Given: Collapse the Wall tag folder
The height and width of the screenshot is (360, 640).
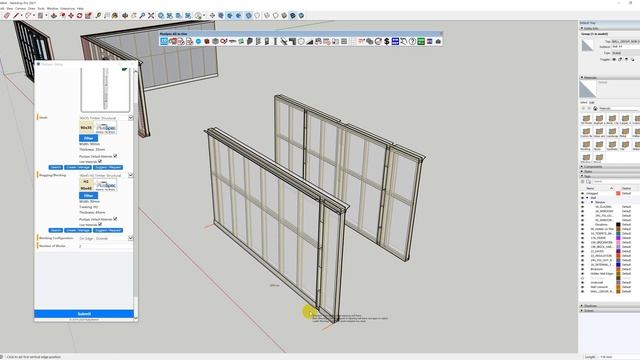Looking at the screenshot, I should [587, 198].
